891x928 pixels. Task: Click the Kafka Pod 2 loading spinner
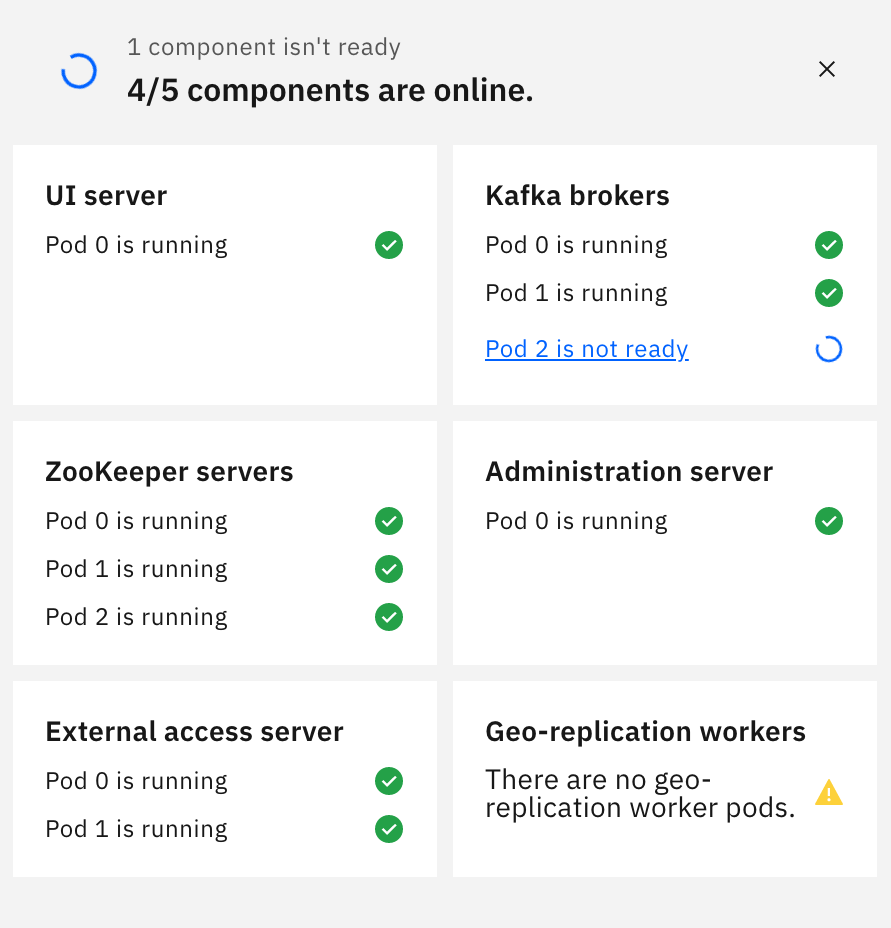click(829, 349)
